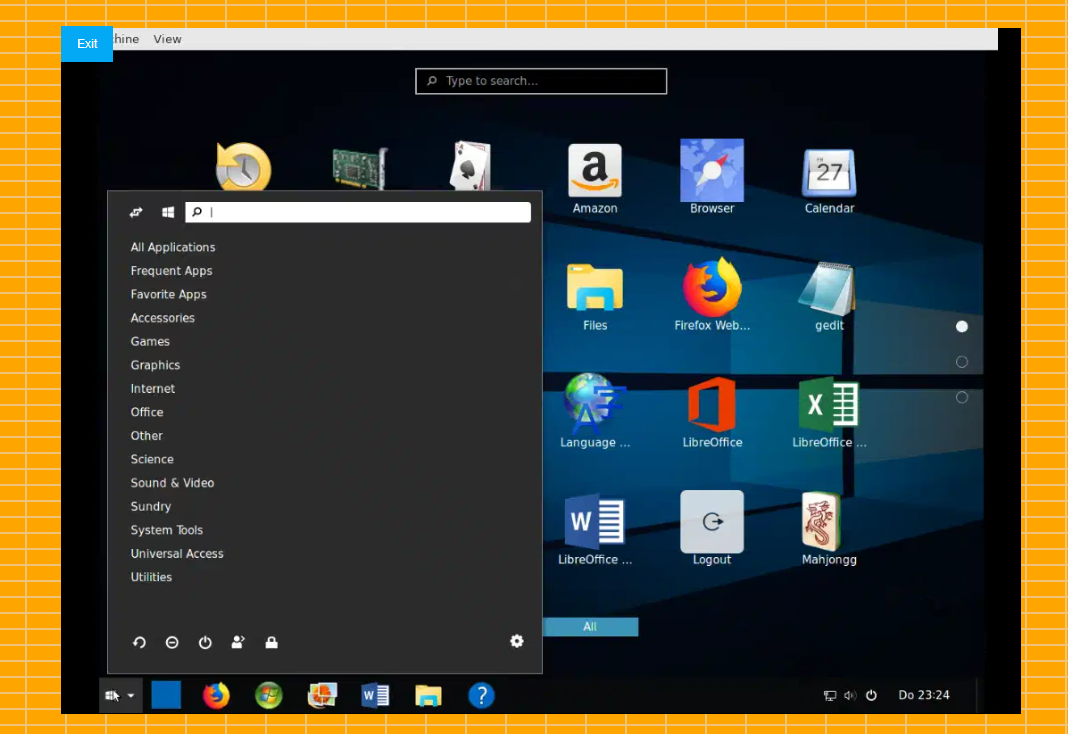
Task: Open the Other category
Action: click(x=146, y=436)
